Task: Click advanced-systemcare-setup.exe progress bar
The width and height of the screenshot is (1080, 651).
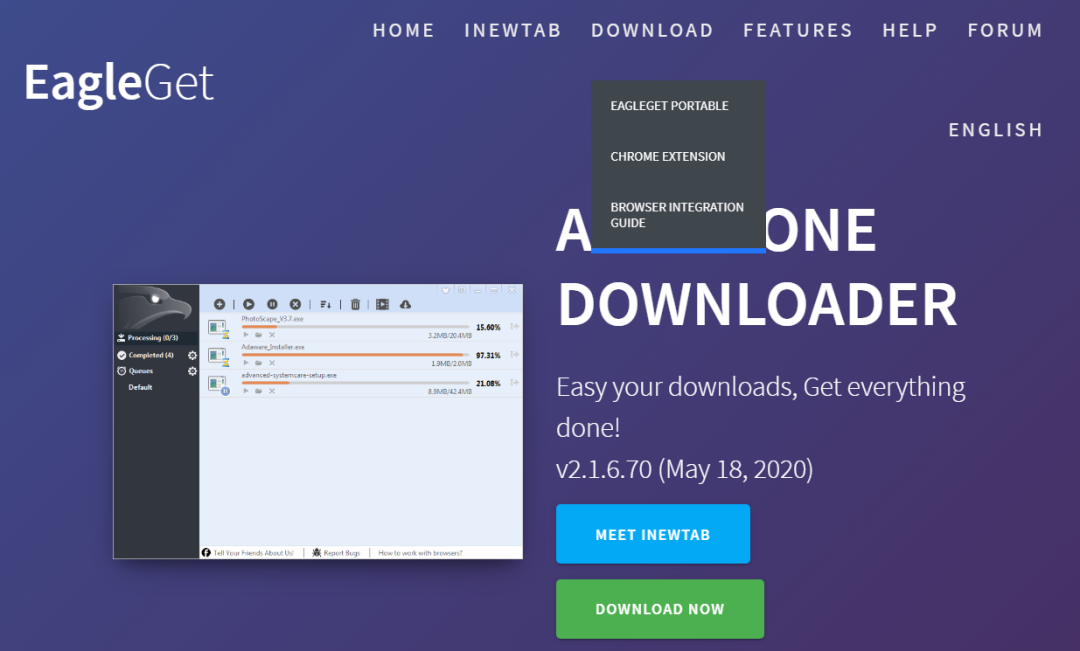Action: [x=355, y=383]
